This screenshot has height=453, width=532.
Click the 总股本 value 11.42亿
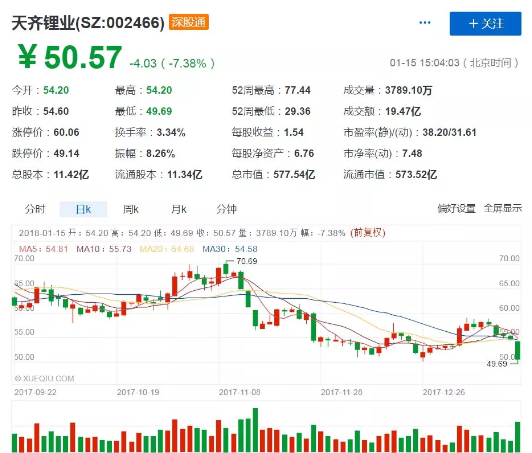tap(71, 174)
